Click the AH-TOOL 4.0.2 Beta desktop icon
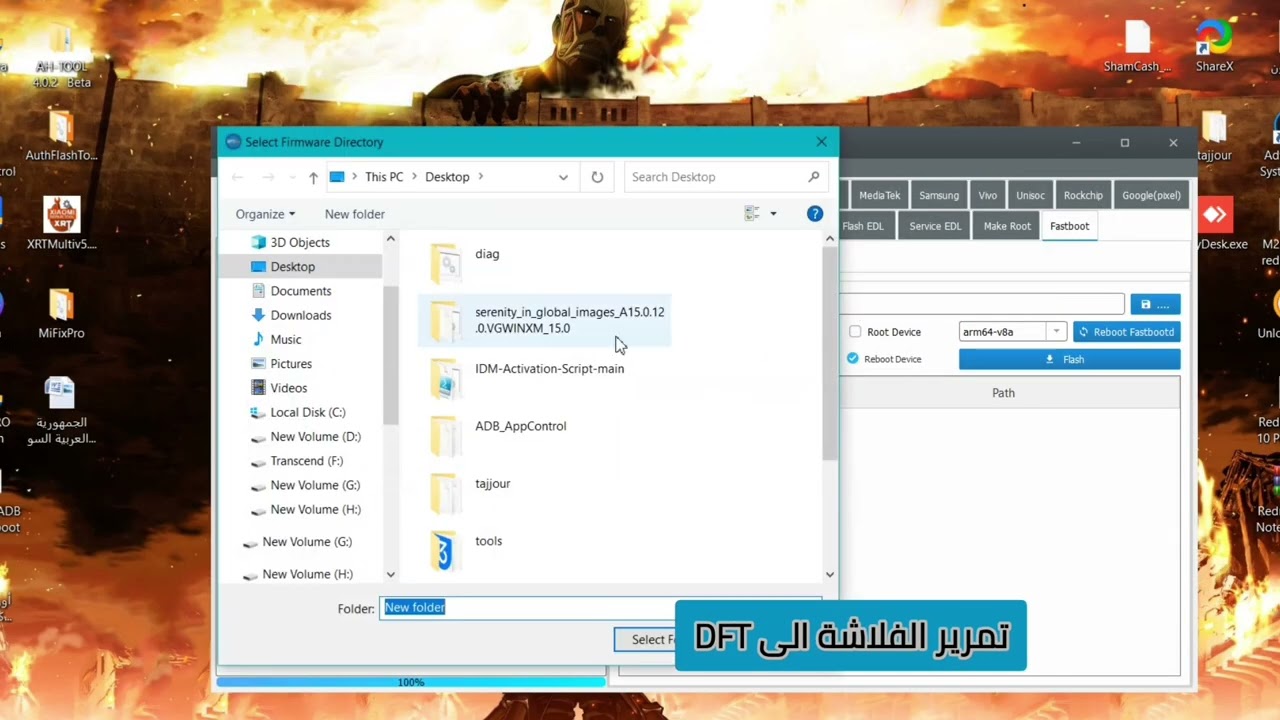The image size is (1280, 720). tap(62, 56)
